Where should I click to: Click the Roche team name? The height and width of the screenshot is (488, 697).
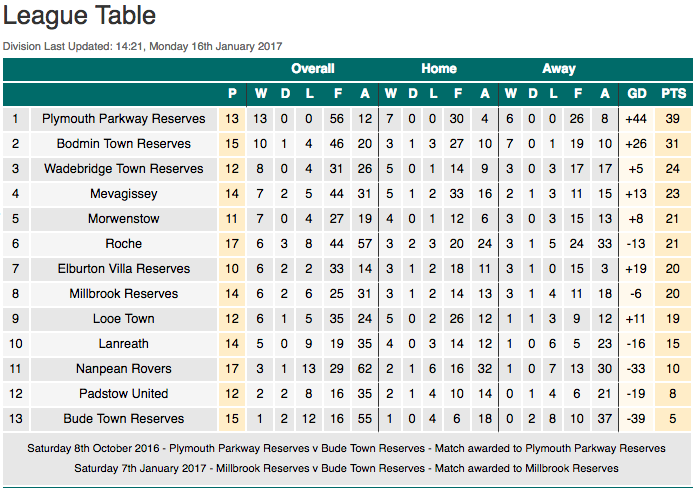click(124, 244)
